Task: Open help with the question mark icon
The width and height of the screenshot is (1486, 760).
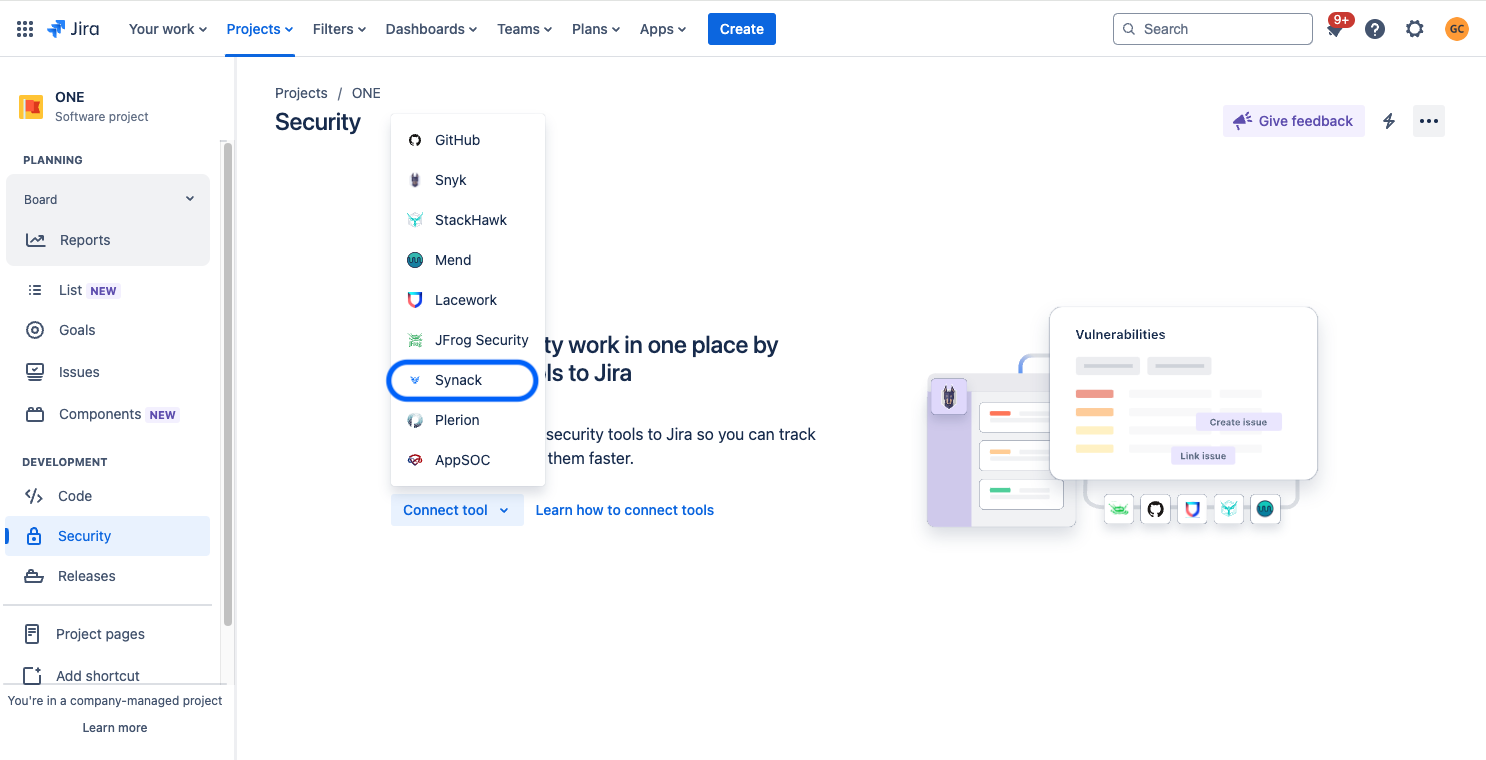Action: tap(1374, 28)
